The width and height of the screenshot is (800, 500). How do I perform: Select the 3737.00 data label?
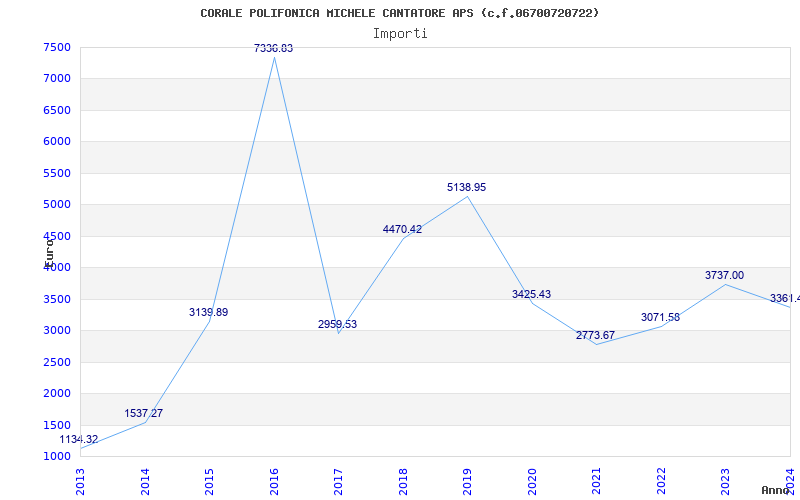[x=724, y=275]
